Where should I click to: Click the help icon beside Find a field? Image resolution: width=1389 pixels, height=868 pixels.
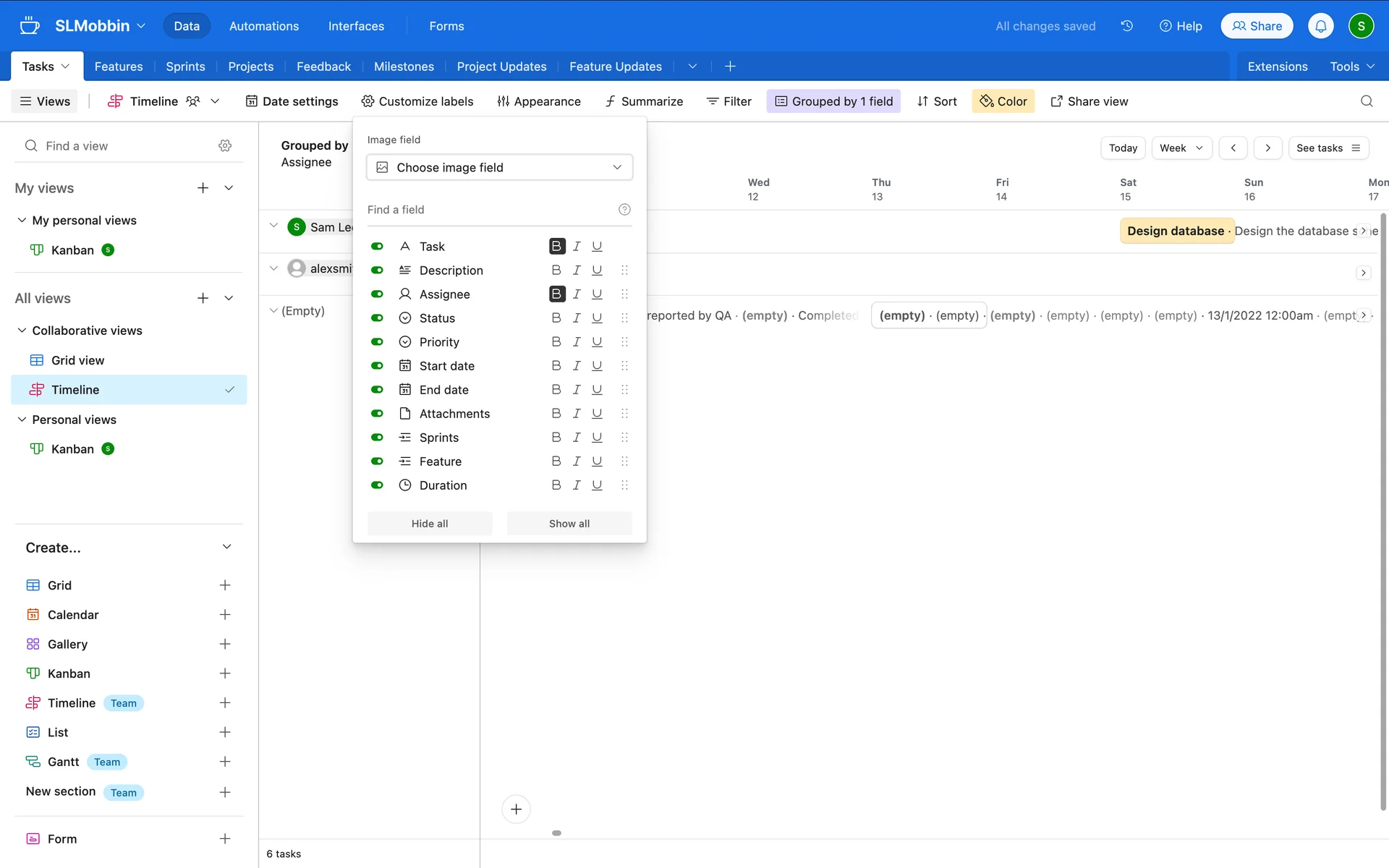(x=624, y=210)
